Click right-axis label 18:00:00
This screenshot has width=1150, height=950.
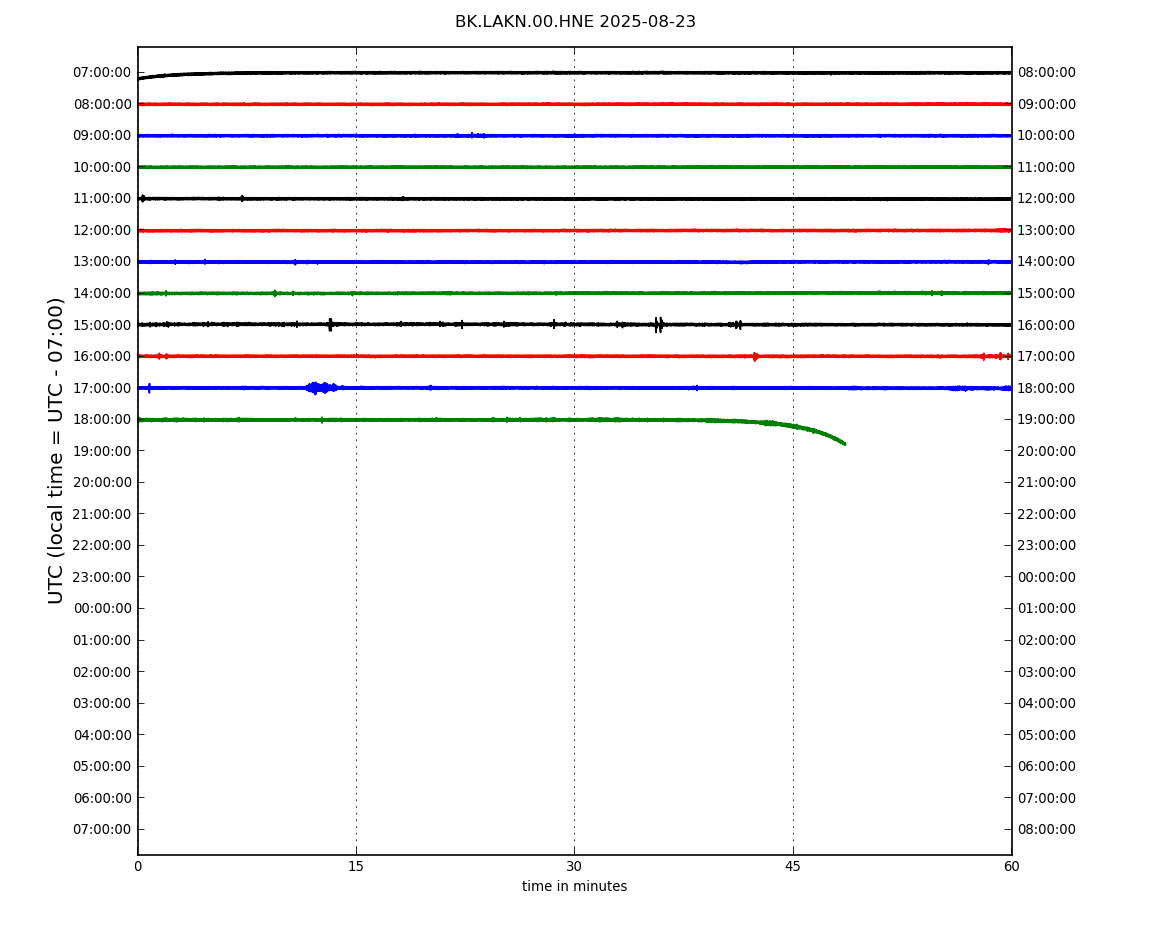(x=1047, y=388)
